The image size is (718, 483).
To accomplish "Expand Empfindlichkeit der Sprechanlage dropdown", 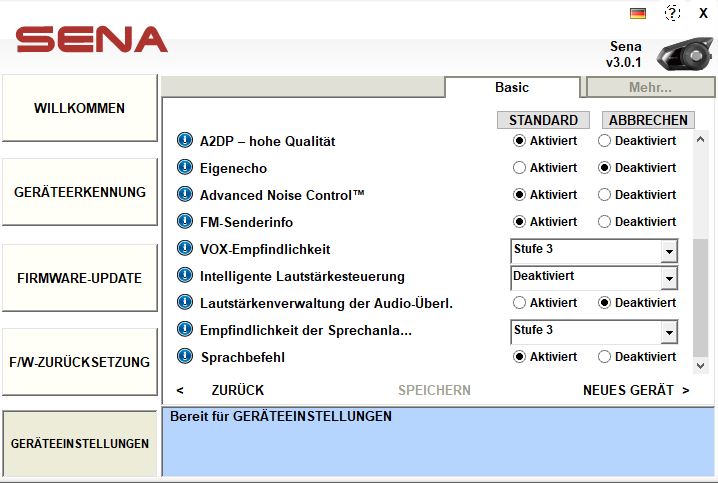I will tap(668, 332).
